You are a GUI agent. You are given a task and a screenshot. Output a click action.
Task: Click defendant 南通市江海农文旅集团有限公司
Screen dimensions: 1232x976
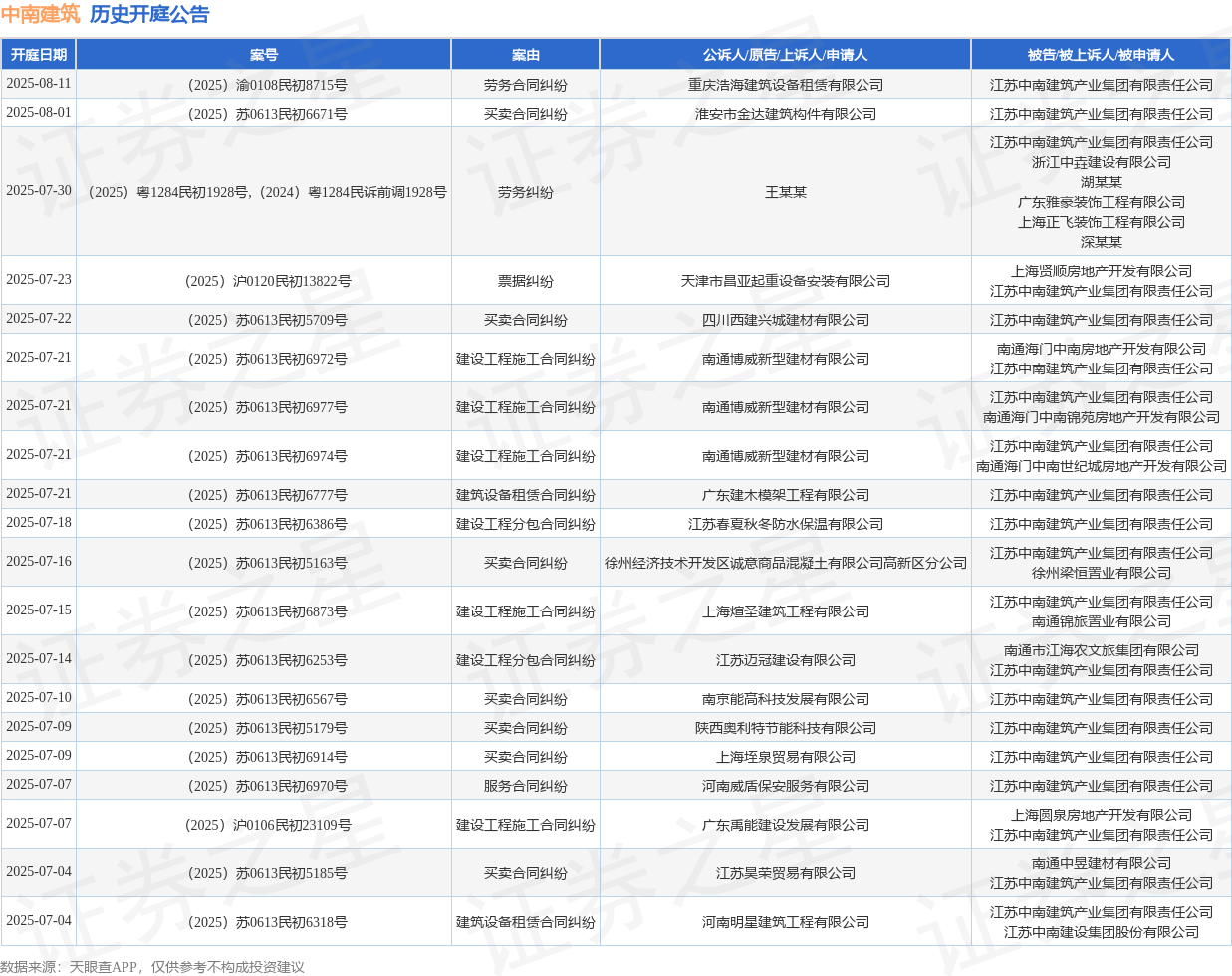click(x=1102, y=650)
